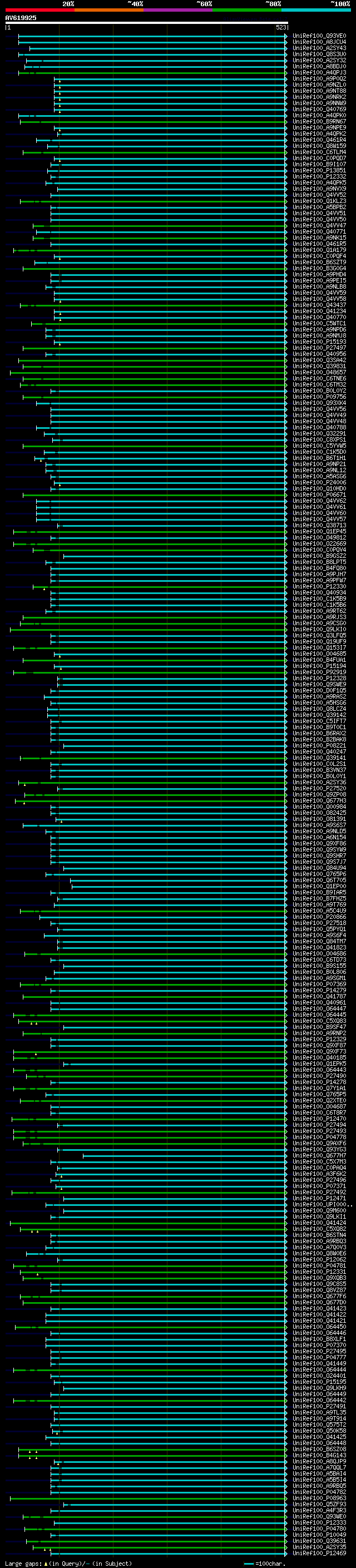This screenshot has height=1568, width=356.
Task: Select hit label UniRef100_A4QPK5
Action: click(x=319, y=182)
